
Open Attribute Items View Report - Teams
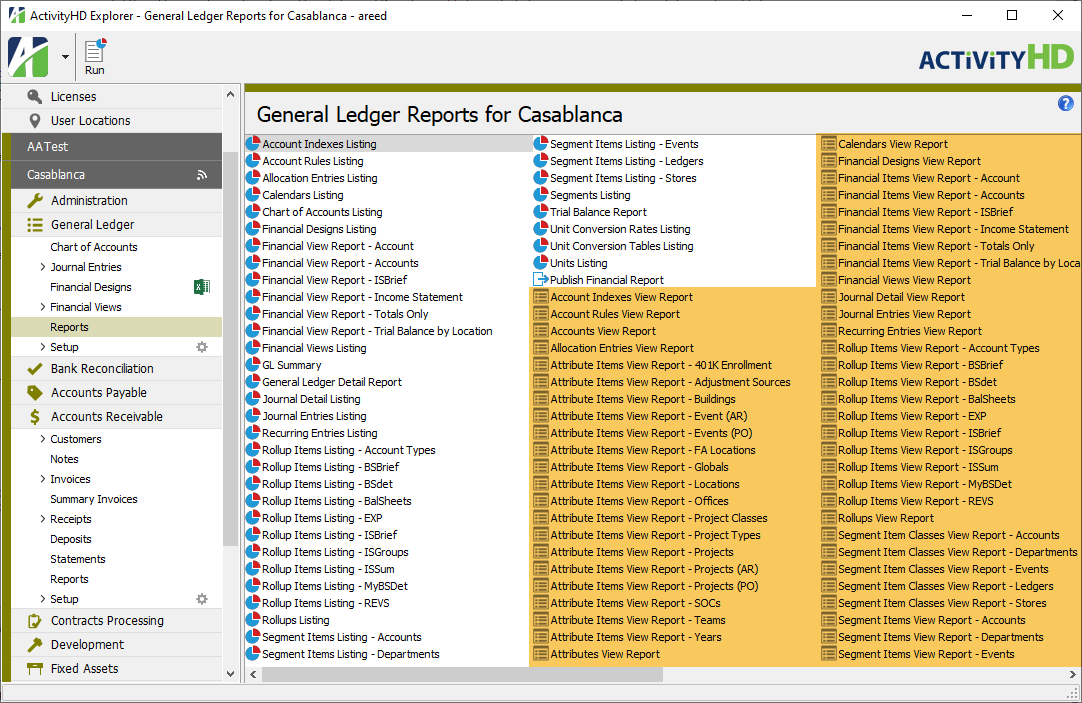pos(638,620)
